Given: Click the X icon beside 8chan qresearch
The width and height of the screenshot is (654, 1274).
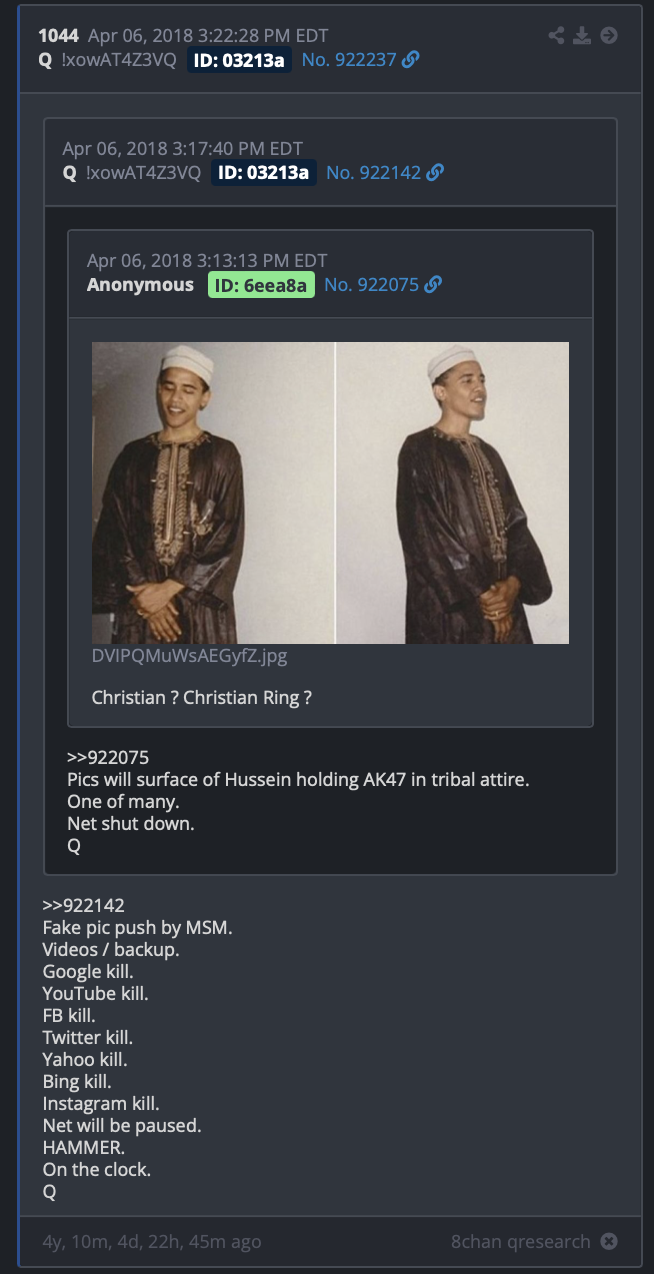Looking at the screenshot, I should click(x=609, y=1242).
